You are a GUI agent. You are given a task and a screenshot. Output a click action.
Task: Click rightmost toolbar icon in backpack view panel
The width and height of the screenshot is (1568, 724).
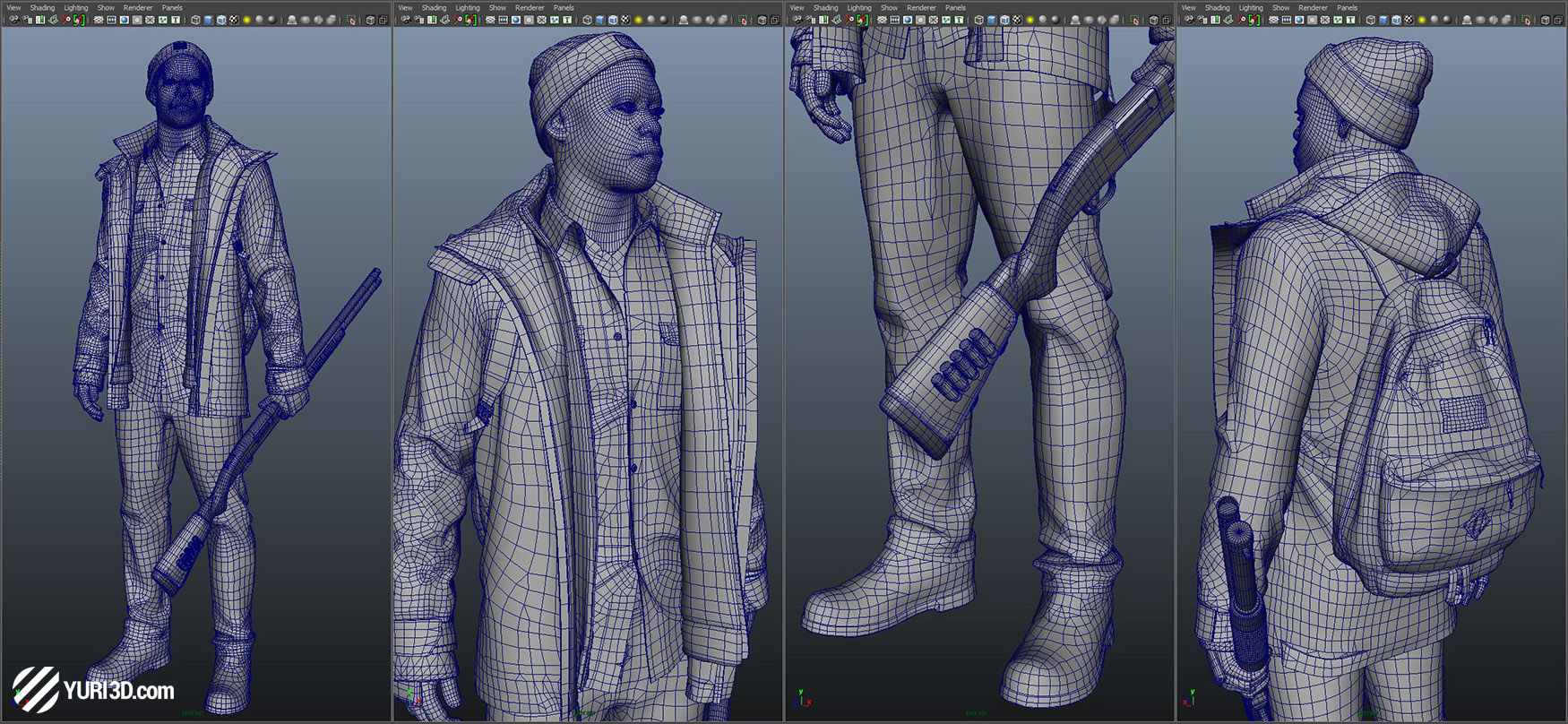tap(1558, 20)
